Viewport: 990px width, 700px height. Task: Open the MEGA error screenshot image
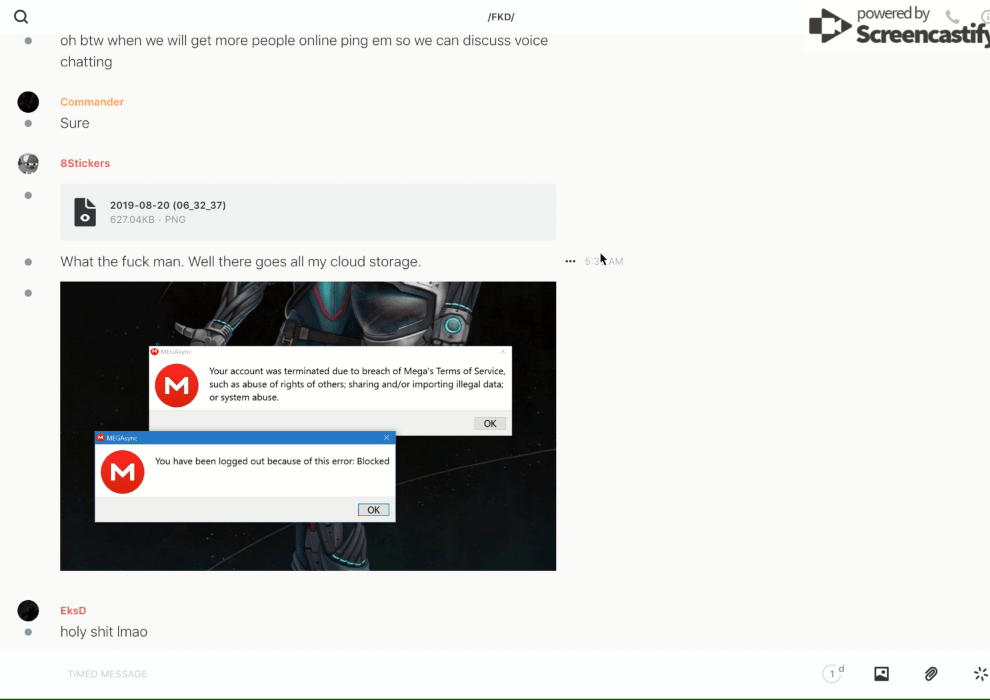coord(308,426)
